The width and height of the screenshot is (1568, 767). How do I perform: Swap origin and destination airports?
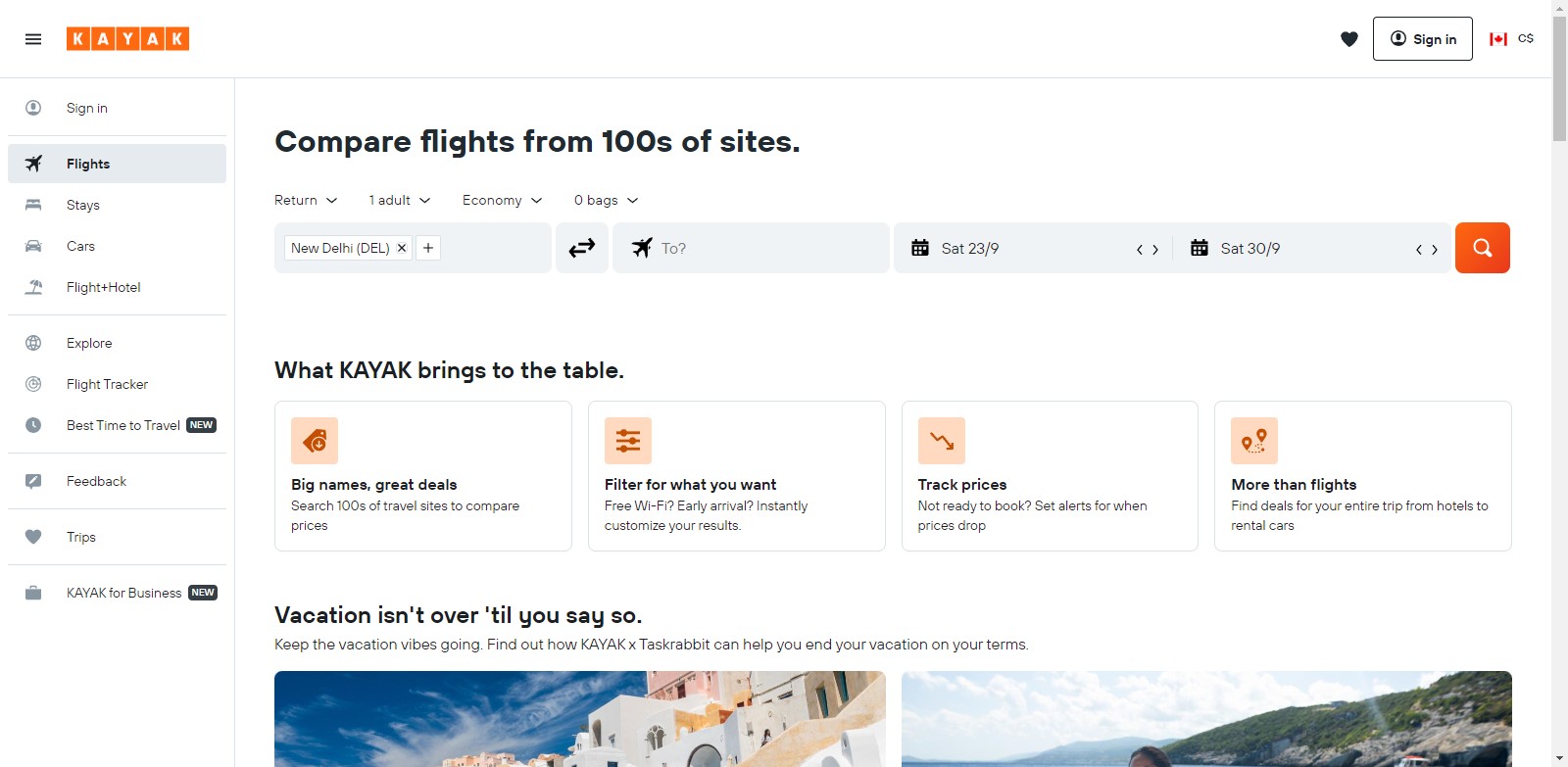(582, 248)
